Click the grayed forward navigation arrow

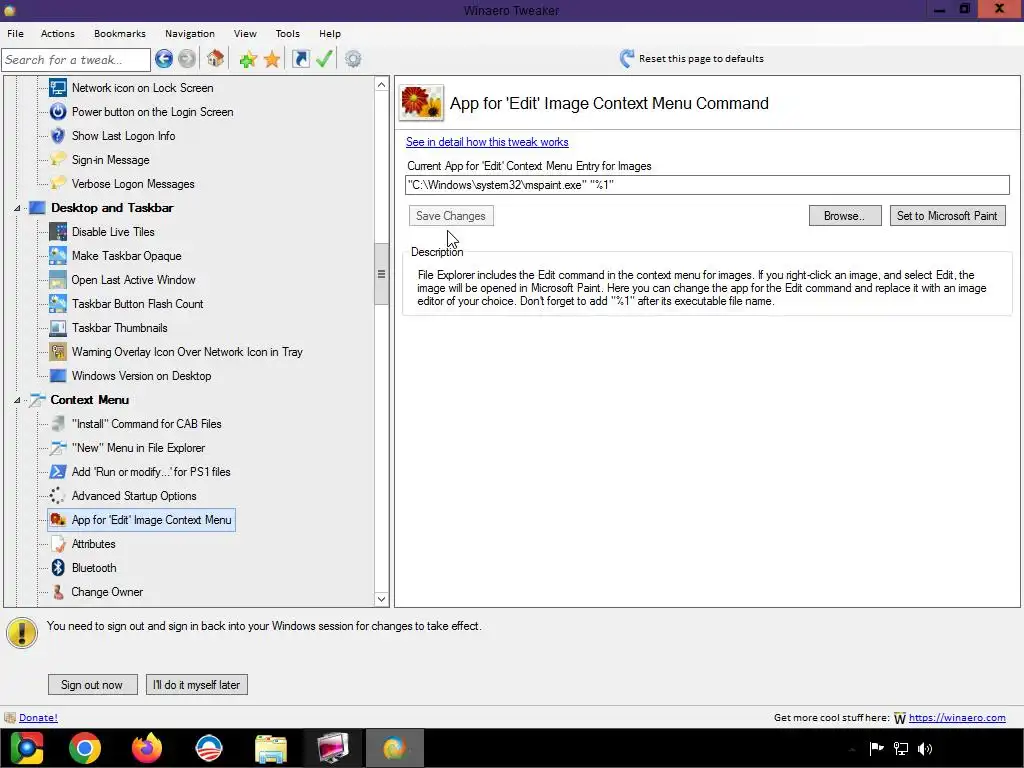[187, 59]
